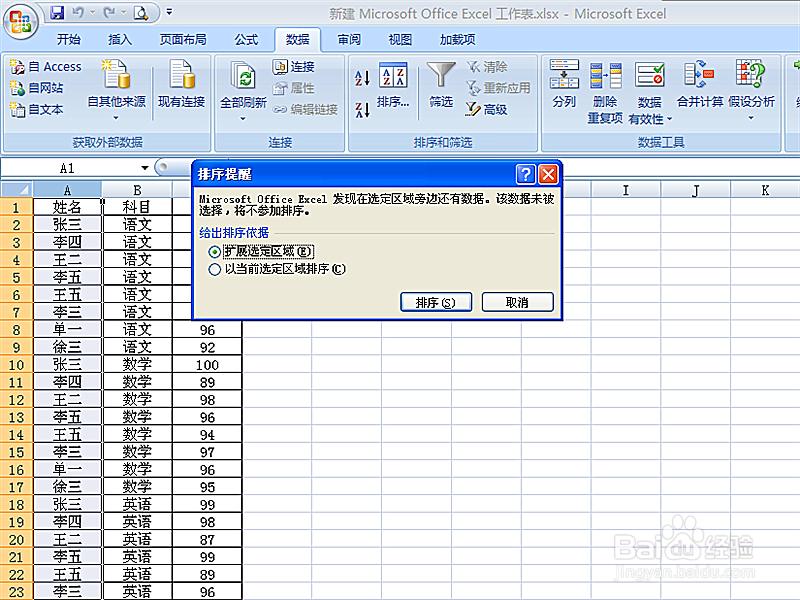Undo with the quick access arrow
The width and height of the screenshot is (800, 600).
point(78,13)
